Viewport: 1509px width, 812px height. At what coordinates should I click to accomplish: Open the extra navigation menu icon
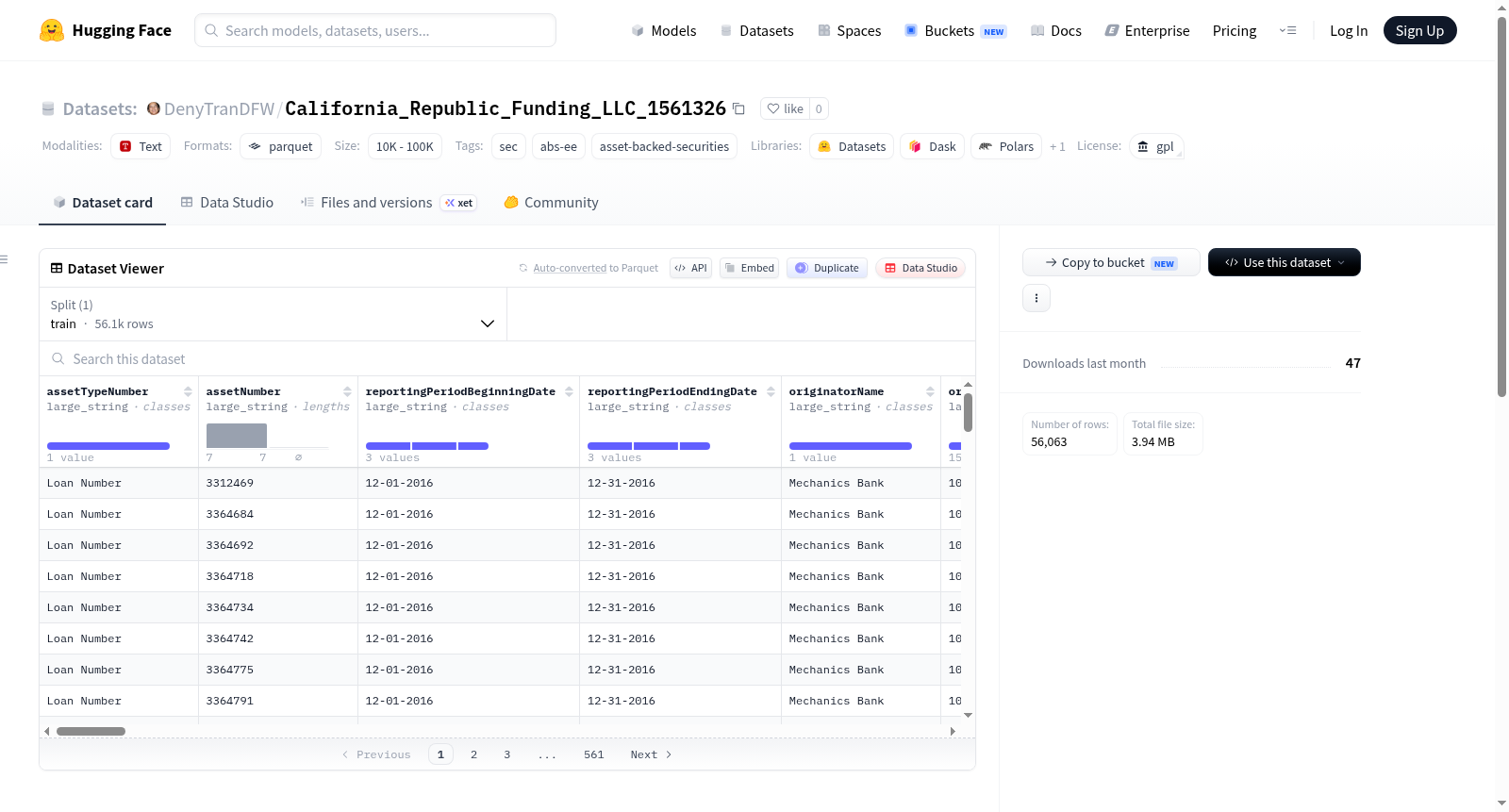click(1287, 30)
